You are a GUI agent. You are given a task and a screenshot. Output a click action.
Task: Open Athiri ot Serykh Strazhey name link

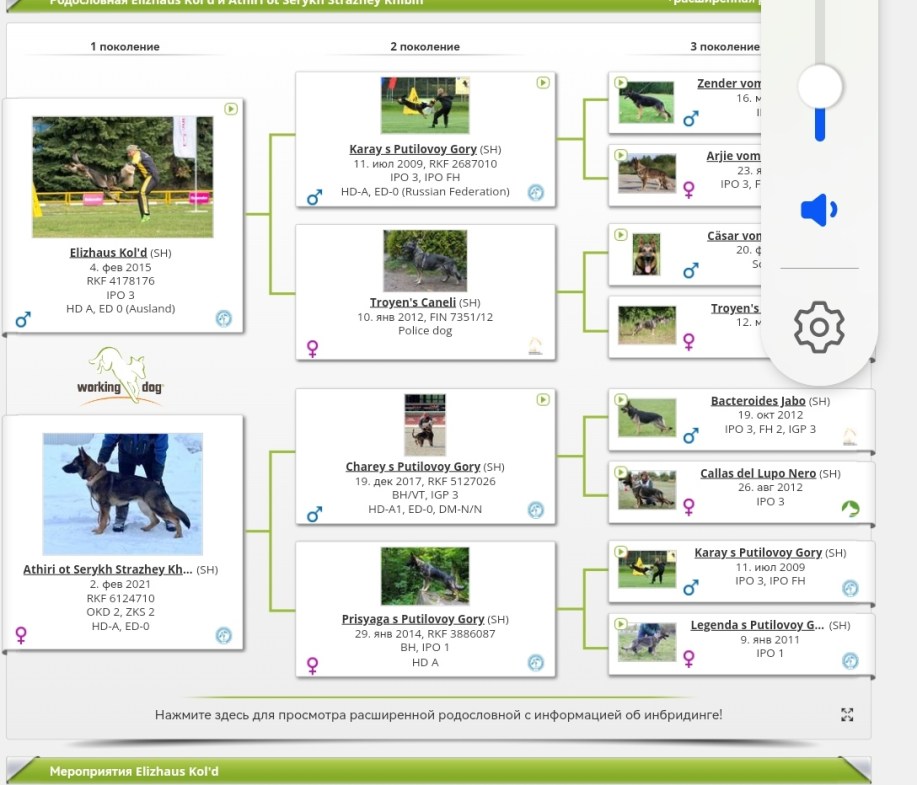pos(108,569)
